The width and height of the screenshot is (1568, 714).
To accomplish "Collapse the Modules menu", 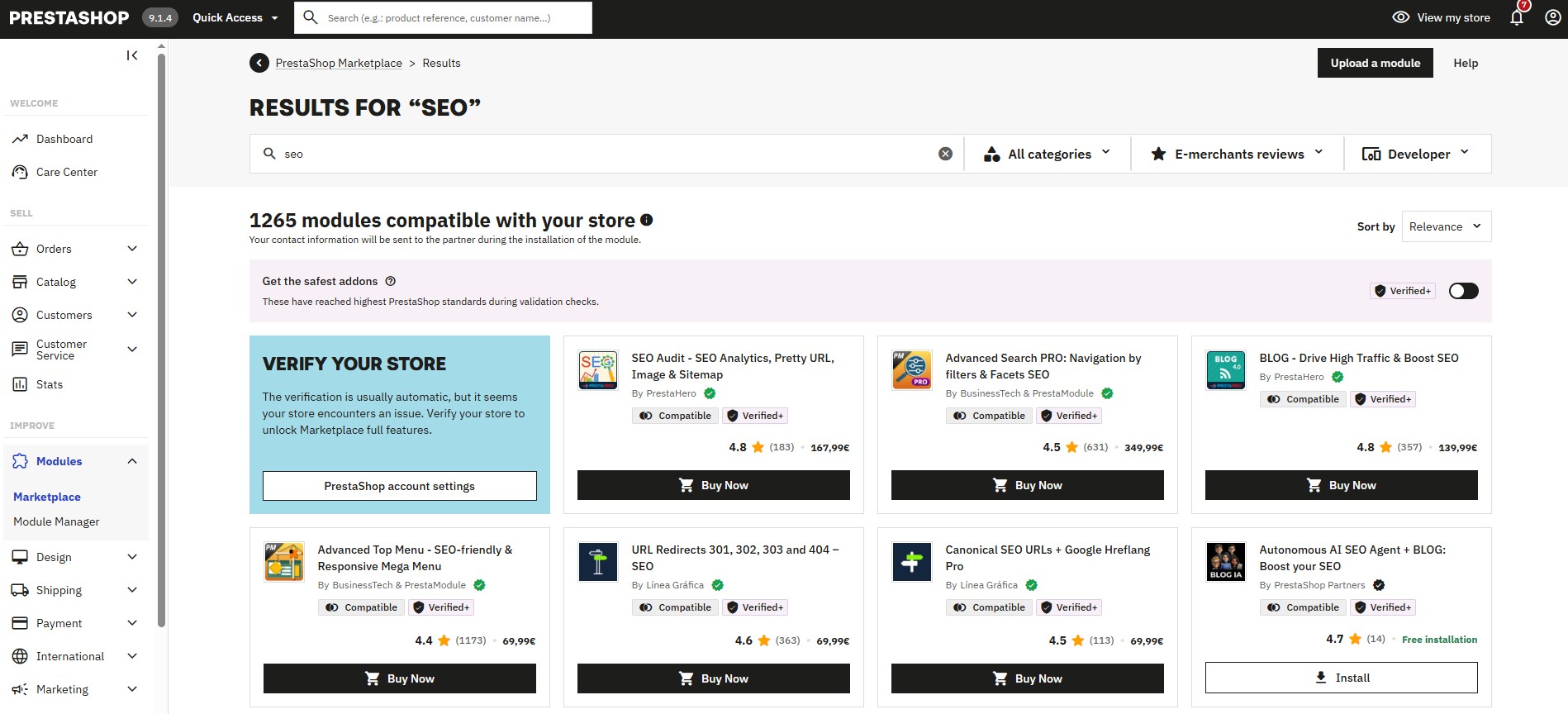I will pyautogui.click(x=132, y=461).
